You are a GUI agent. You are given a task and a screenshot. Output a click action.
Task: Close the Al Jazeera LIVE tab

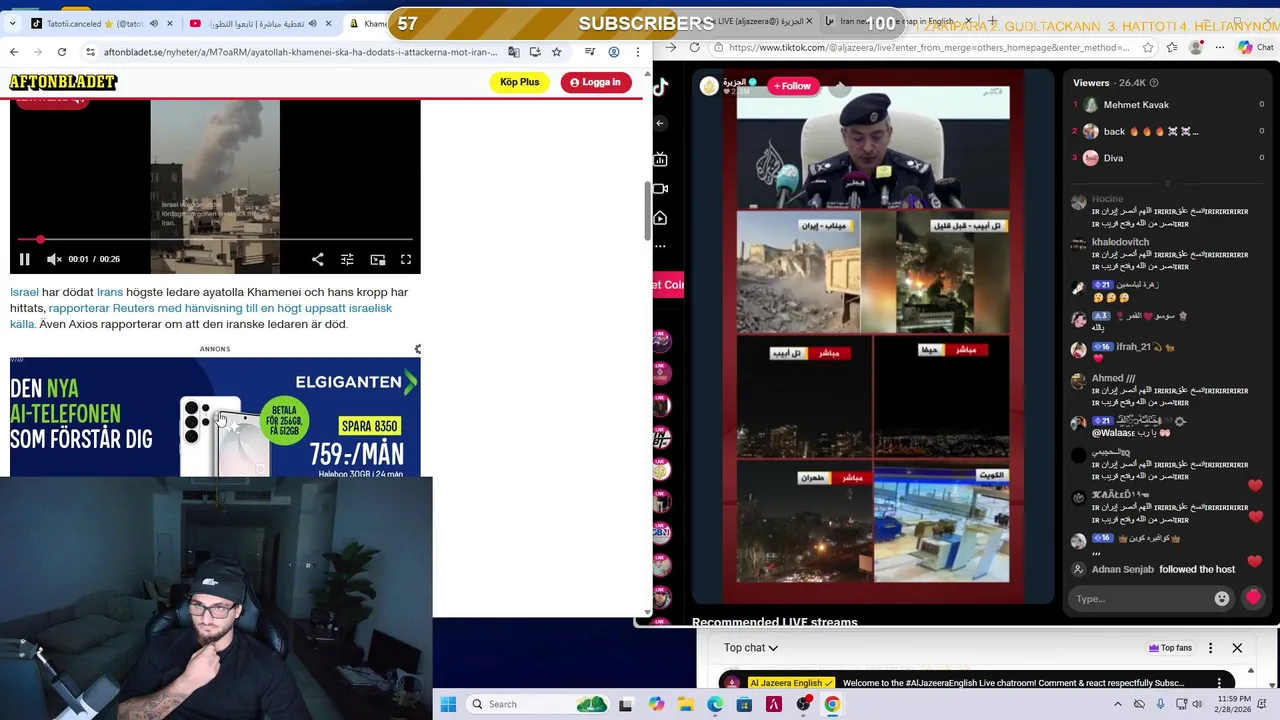810,21
